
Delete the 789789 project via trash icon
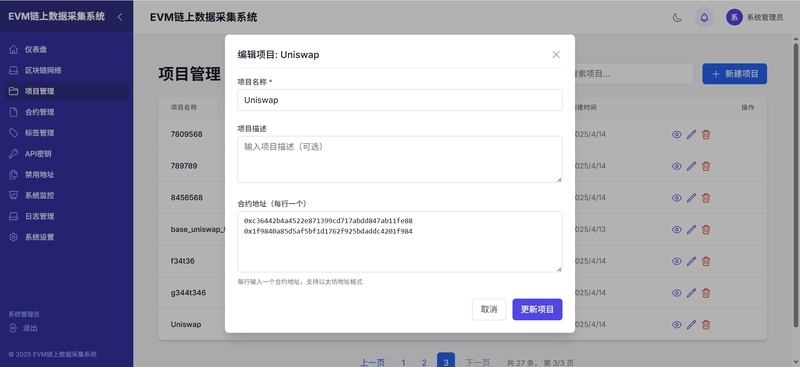click(706, 166)
